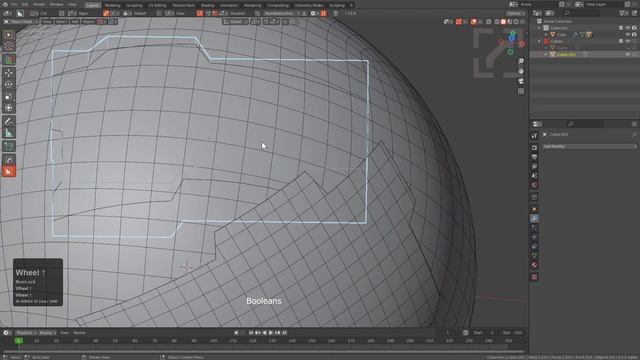Open the Output properties tab icon
640x360 pixels.
coord(534,157)
